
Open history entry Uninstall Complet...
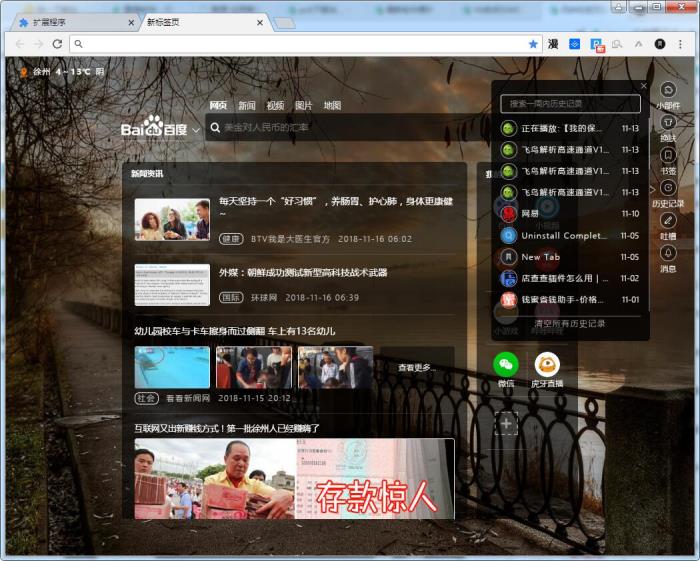click(x=570, y=235)
